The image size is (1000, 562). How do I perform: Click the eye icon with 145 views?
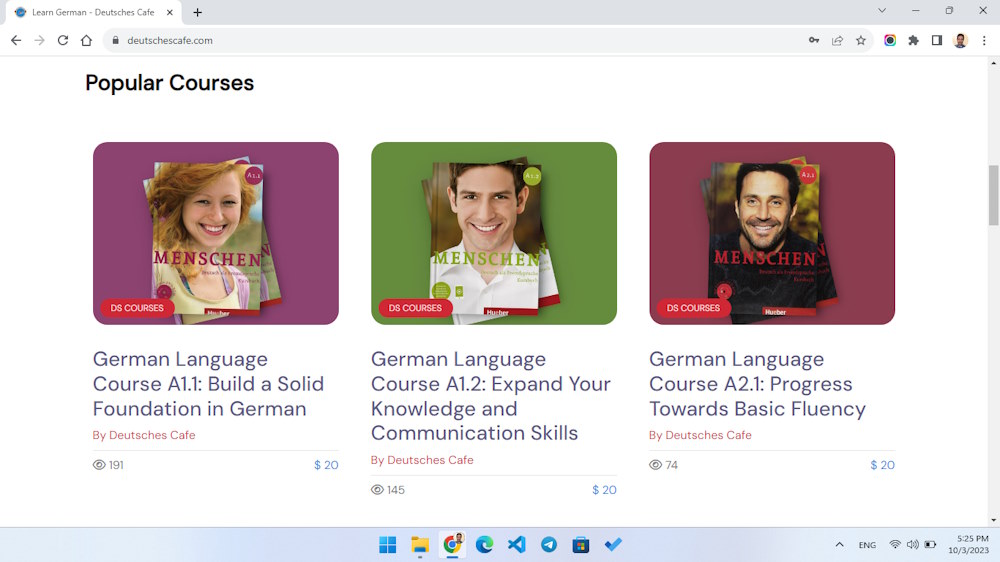coord(377,490)
